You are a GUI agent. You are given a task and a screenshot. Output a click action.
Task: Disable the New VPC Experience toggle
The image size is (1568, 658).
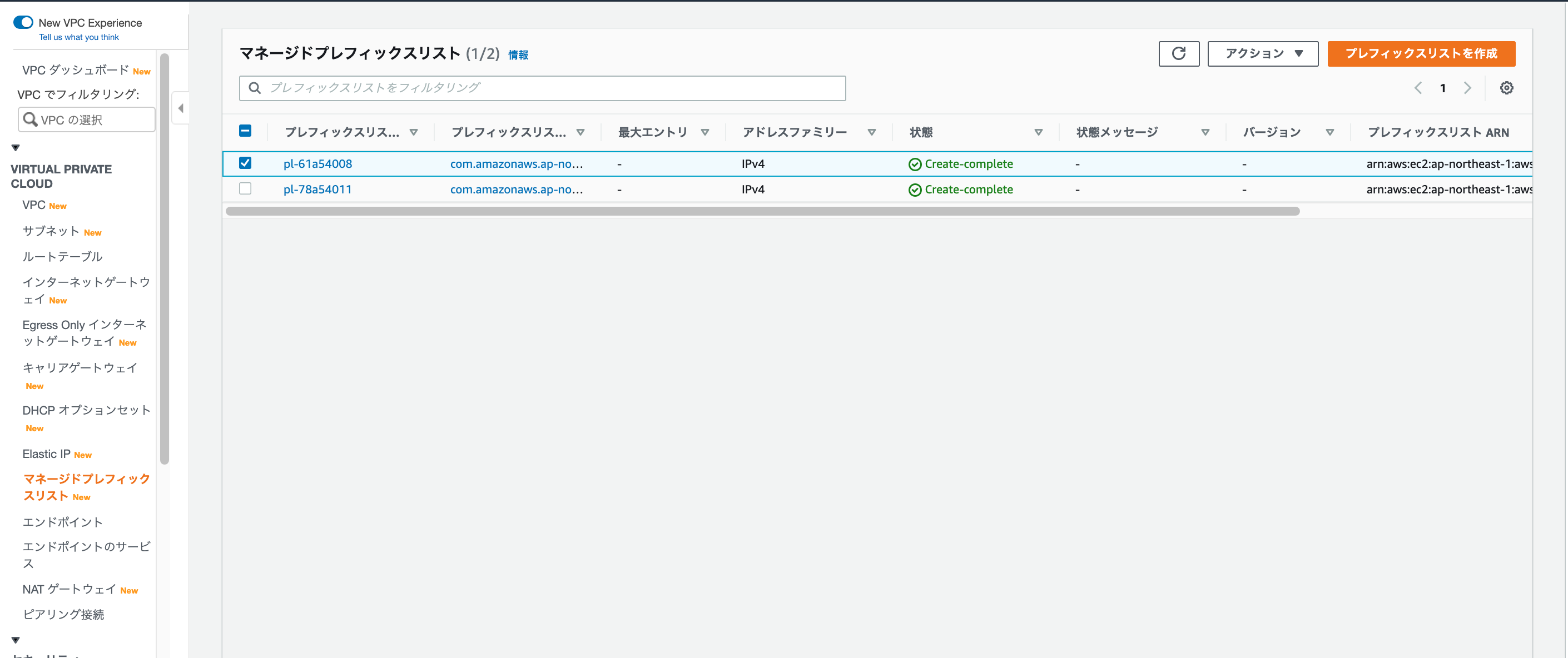click(23, 21)
